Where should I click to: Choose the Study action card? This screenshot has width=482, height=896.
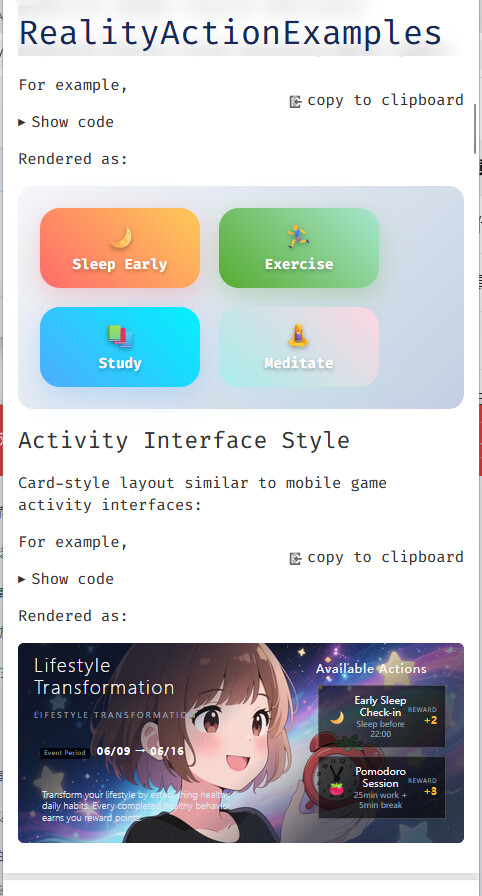(x=120, y=347)
